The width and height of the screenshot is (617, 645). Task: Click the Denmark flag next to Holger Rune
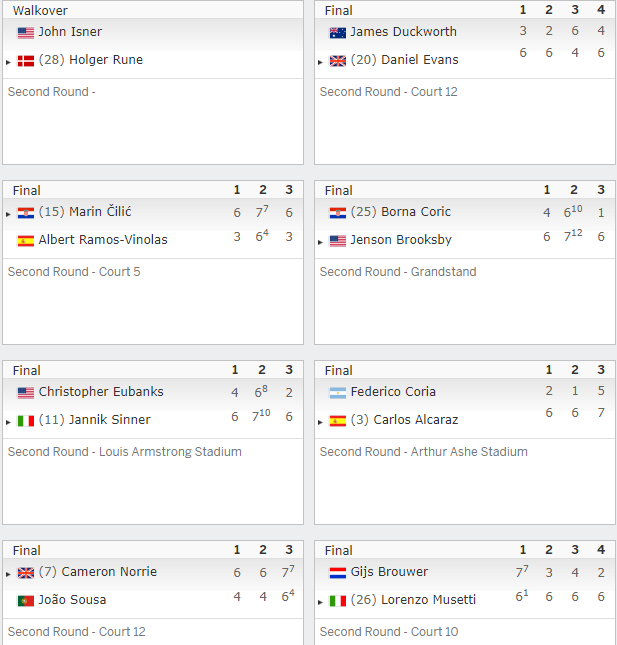(x=26, y=61)
